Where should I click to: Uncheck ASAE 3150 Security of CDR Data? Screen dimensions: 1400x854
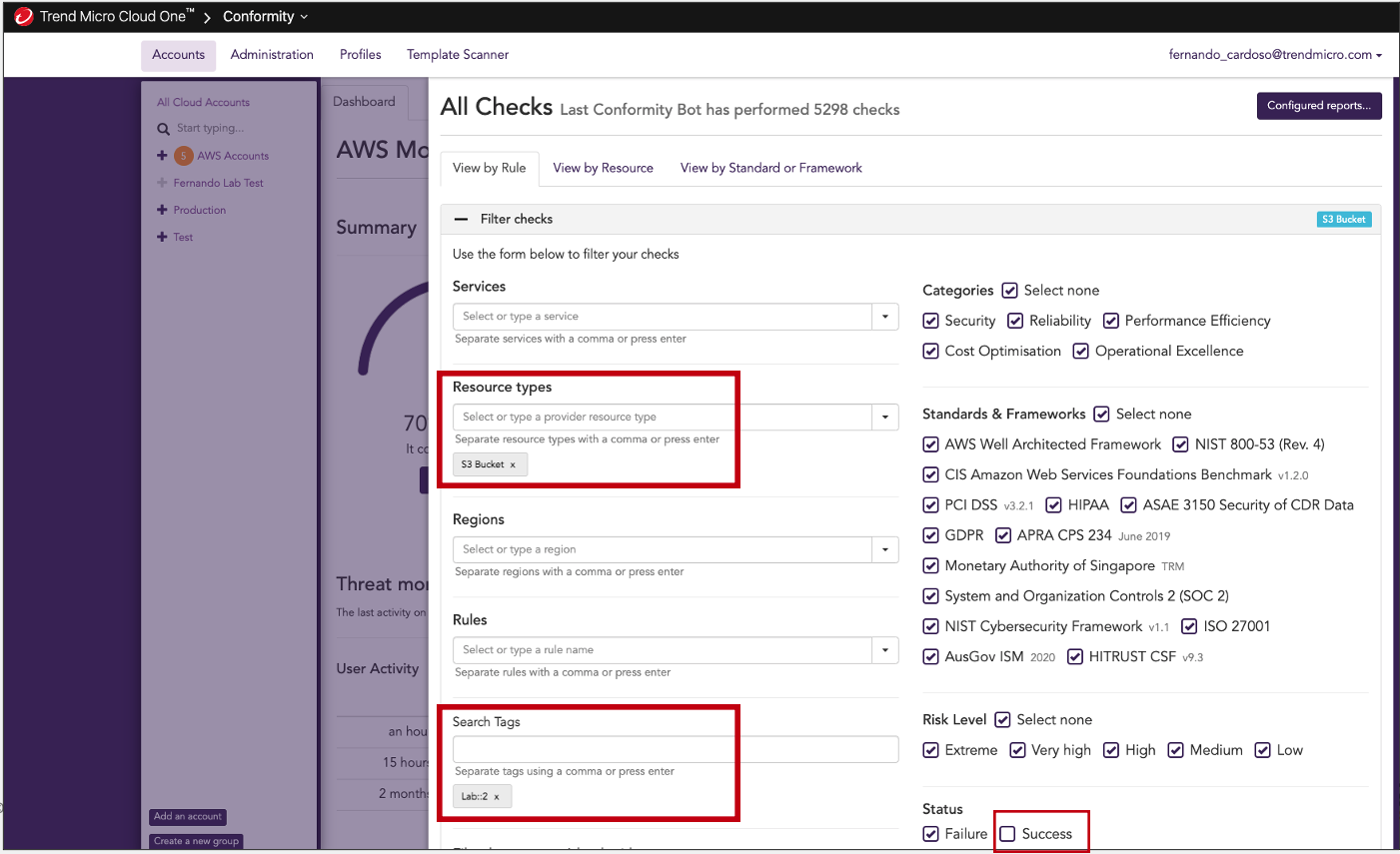[x=1129, y=505]
